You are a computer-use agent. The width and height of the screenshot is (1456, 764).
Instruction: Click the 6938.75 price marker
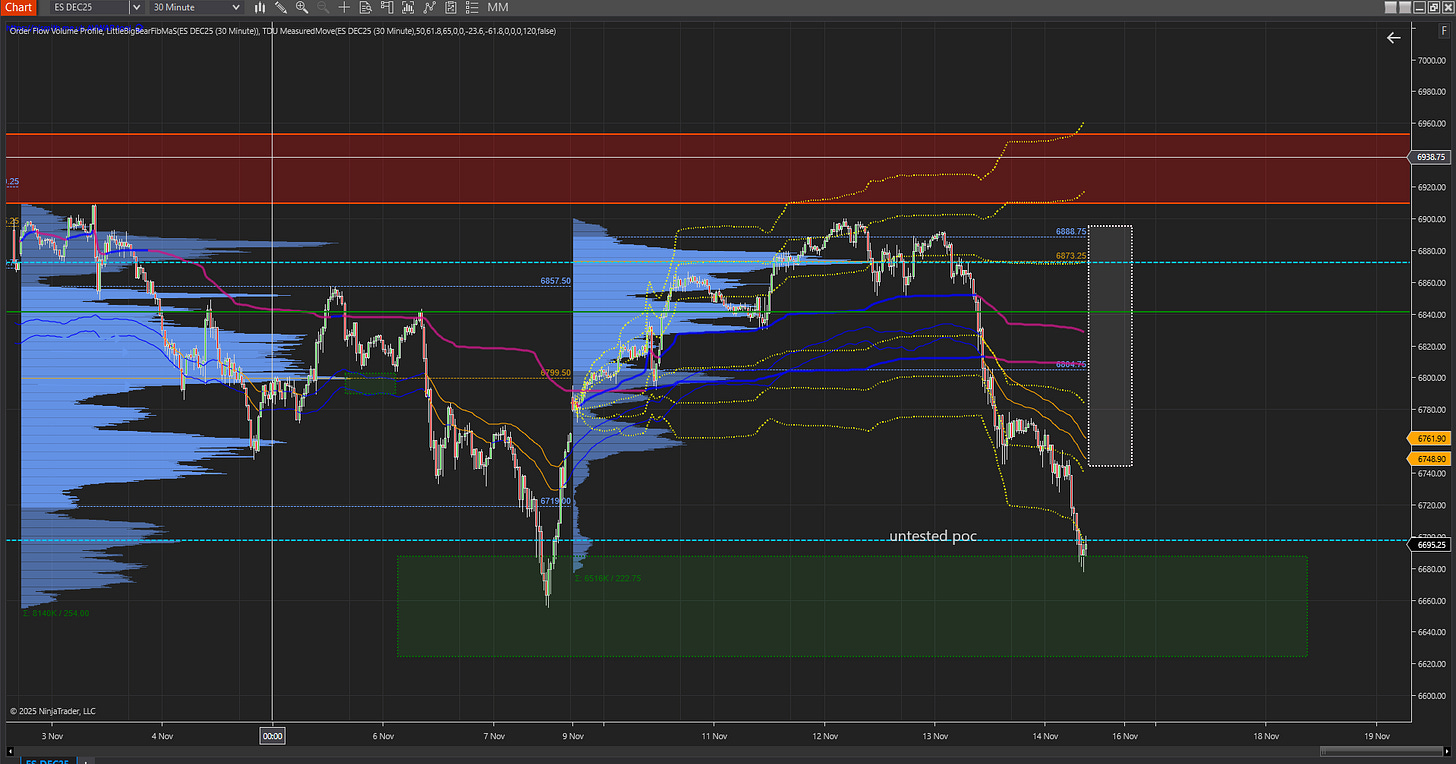tap(1431, 157)
